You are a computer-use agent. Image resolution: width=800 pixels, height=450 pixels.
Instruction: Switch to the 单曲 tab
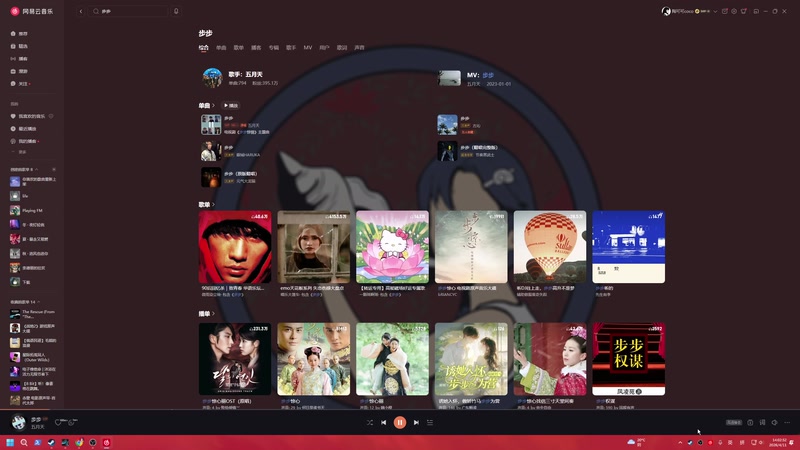coord(221,47)
